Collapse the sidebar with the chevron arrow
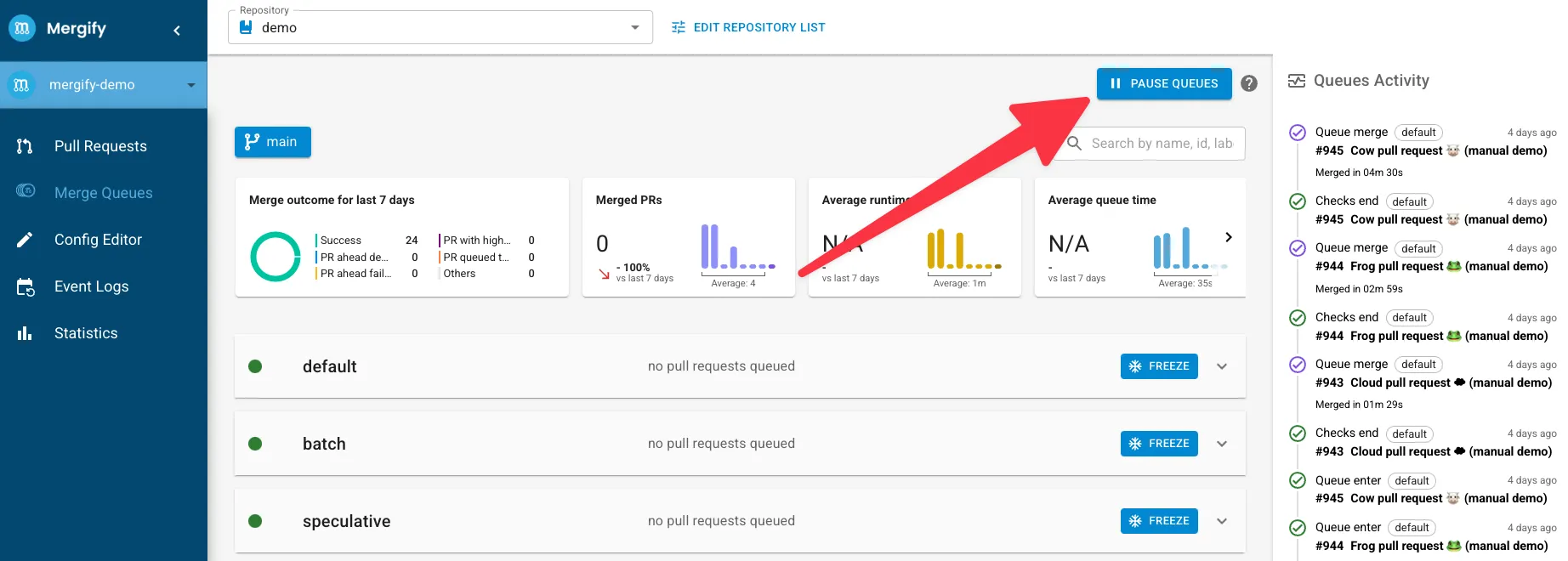Image resolution: width=1568 pixels, height=561 pixels. pyautogui.click(x=177, y=31)
